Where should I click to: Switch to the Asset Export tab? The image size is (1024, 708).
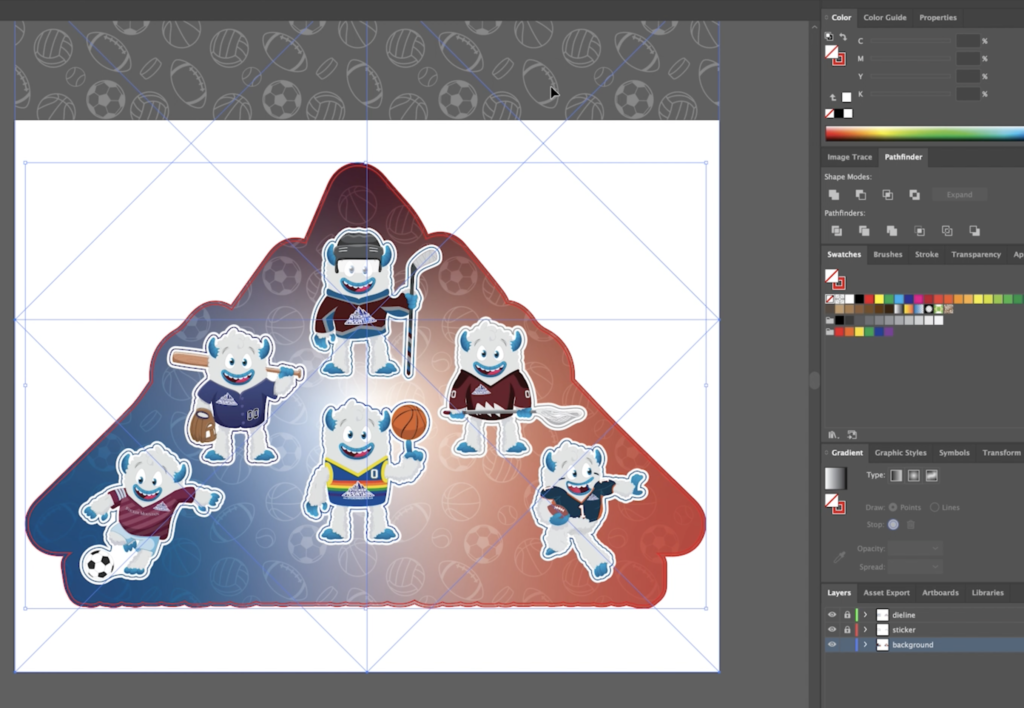coord(886,593)
